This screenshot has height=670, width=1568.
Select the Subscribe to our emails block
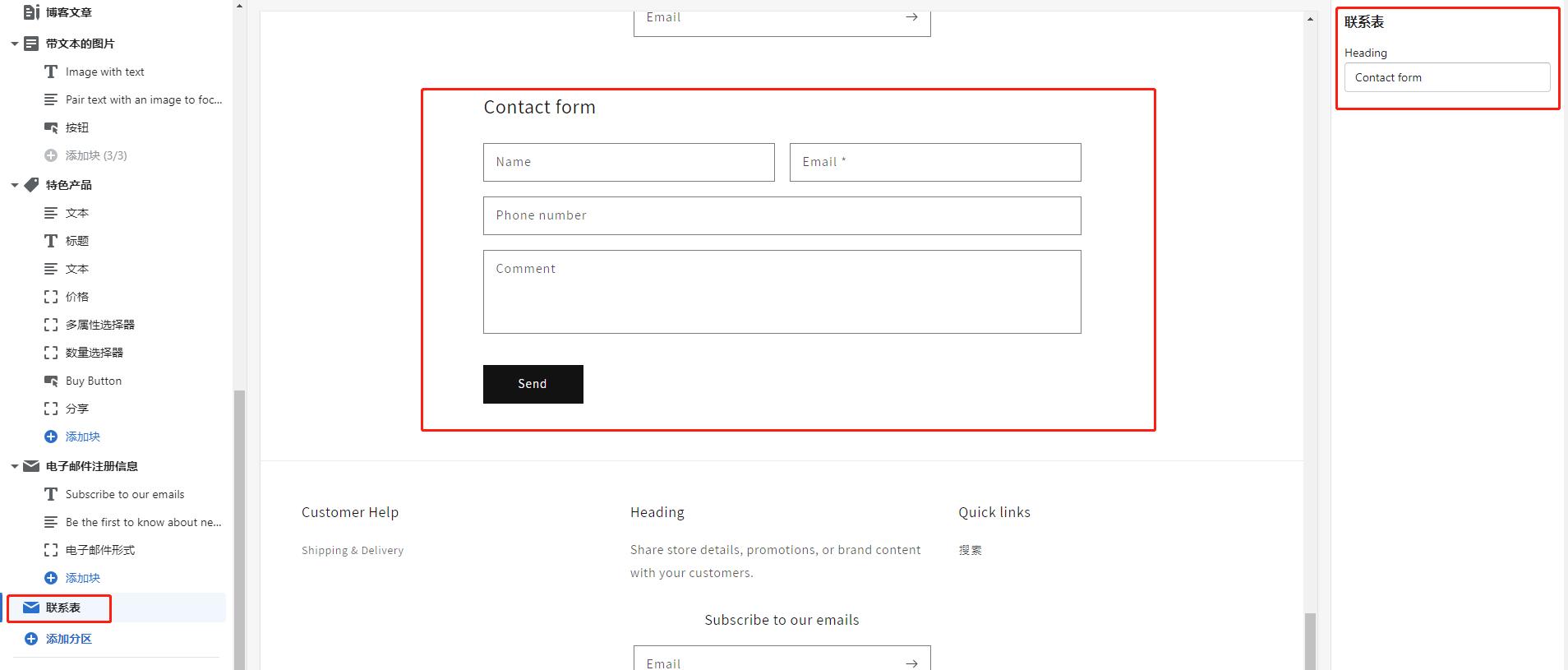tap(125, 494)
